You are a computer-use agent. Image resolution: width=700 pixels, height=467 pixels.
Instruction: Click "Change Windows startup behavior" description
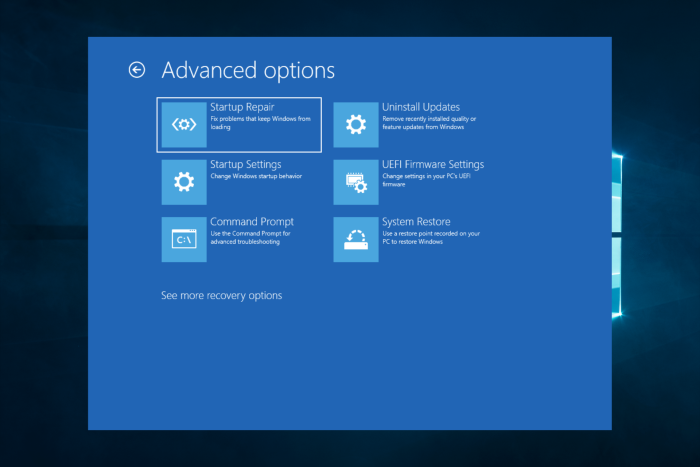click(x=256, y=176)
